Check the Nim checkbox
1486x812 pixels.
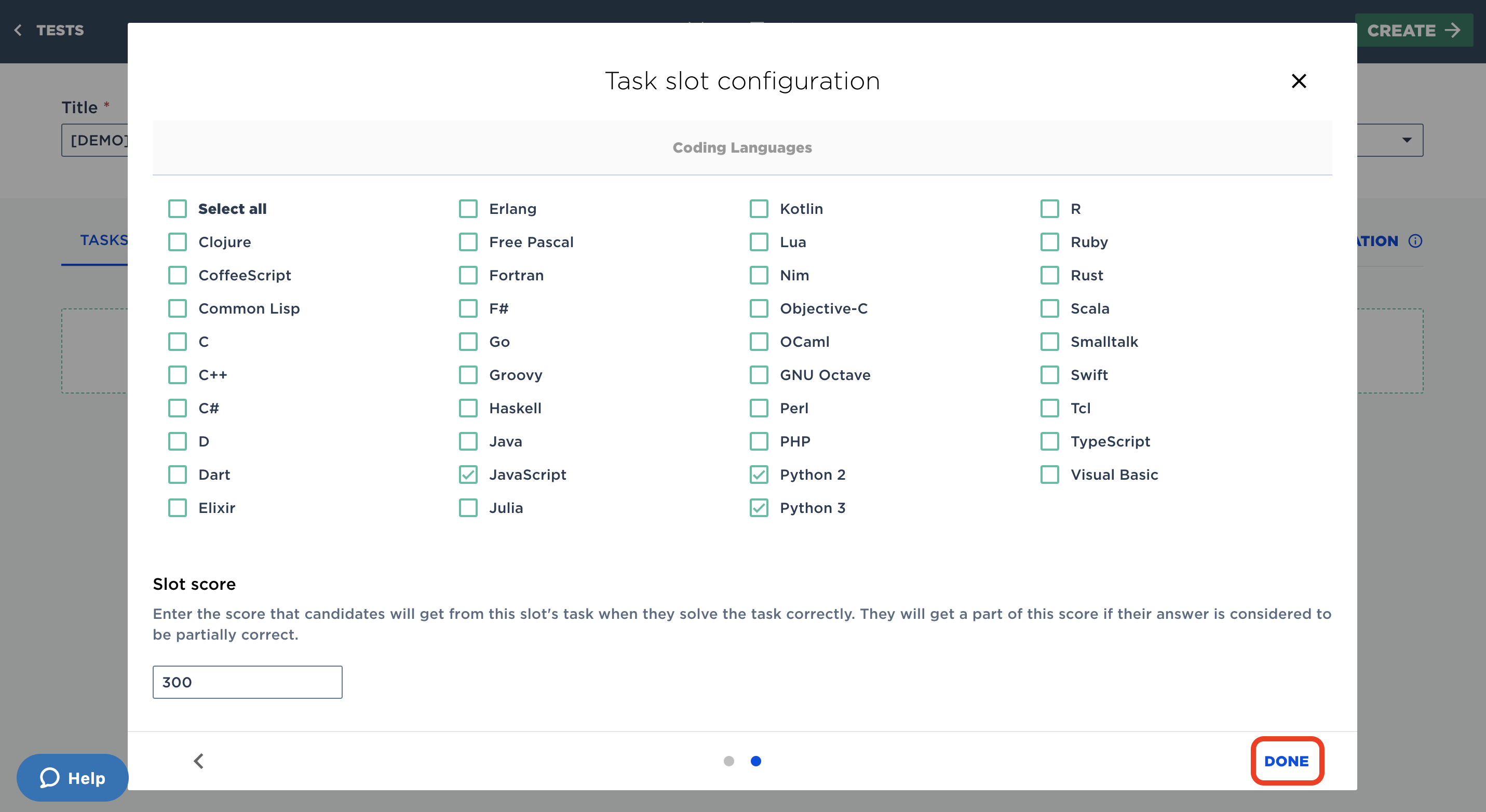click(x=759, y=275)
